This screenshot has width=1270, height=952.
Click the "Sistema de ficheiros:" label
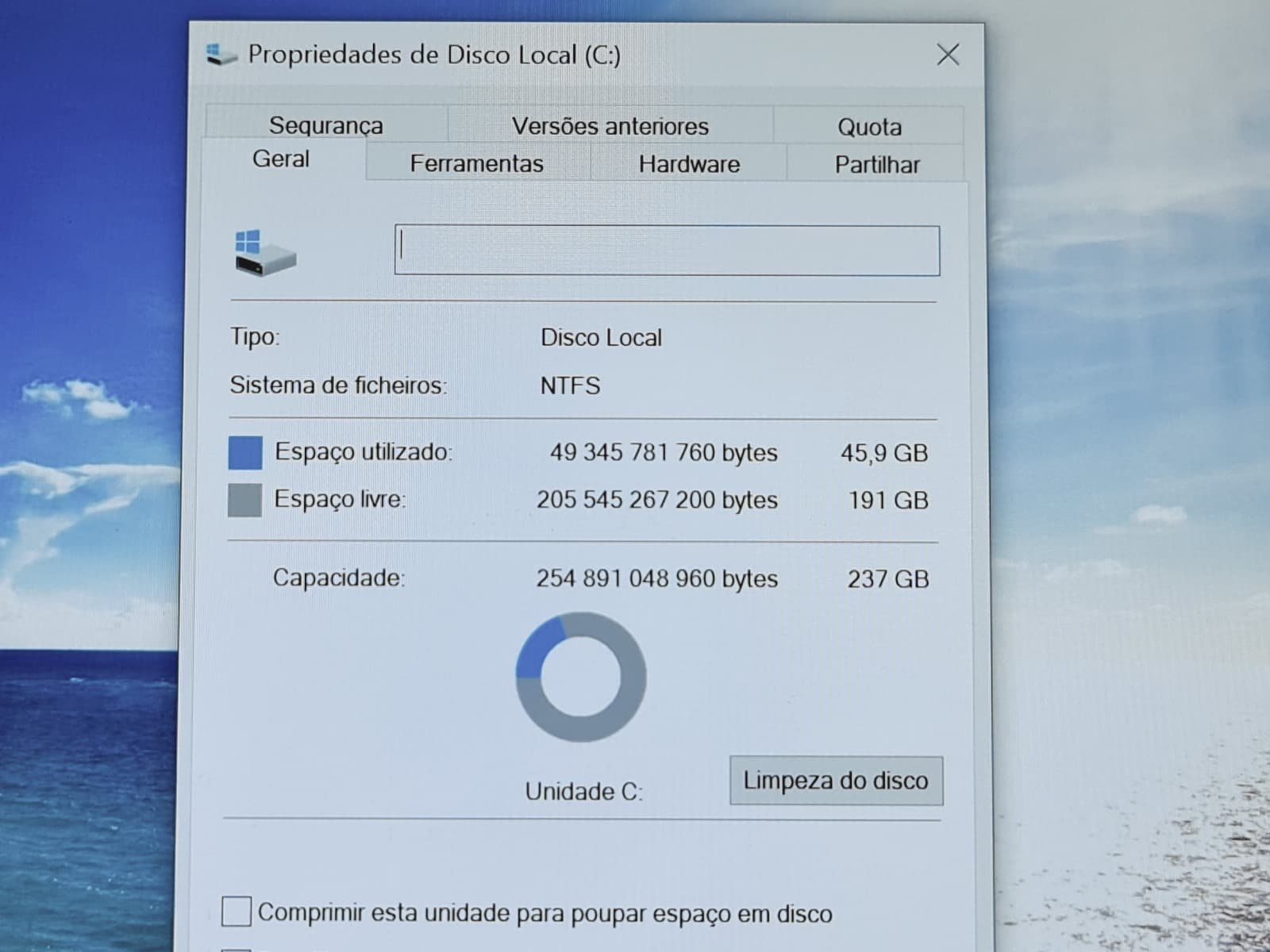tap(338, 386)
